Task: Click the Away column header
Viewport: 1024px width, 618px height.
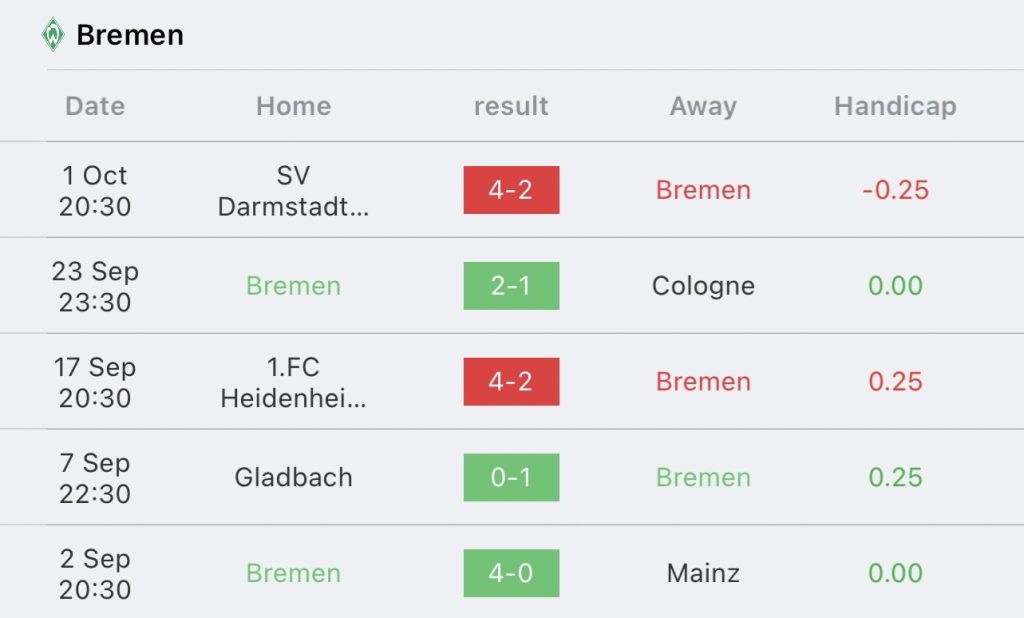Action: 703,106
